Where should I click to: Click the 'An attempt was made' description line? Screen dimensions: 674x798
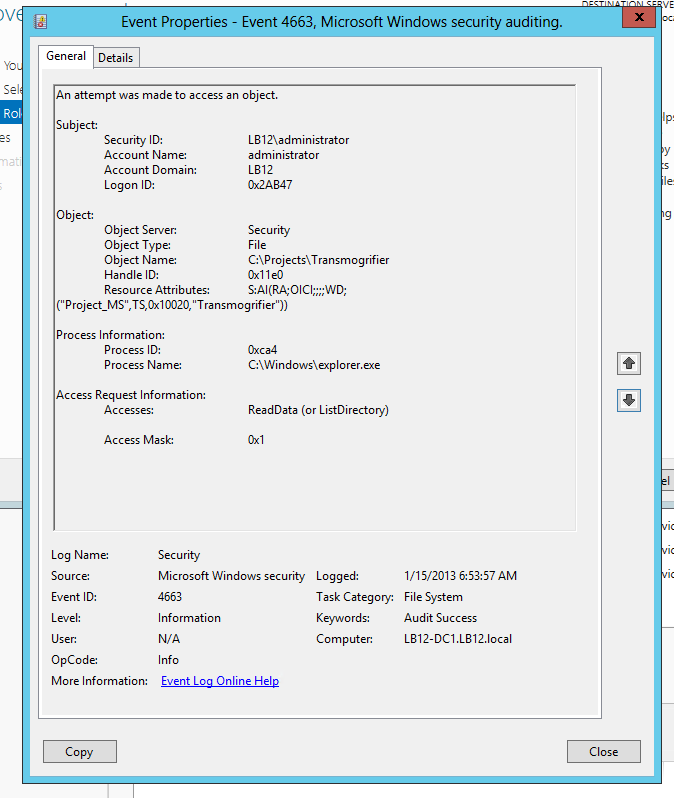click(x=167, y=95)
